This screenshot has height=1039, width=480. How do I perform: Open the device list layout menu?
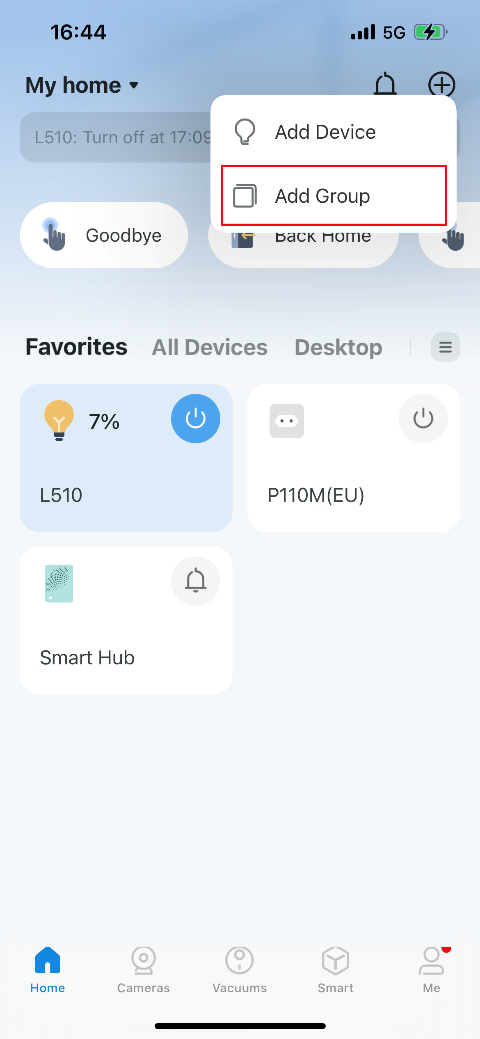[446, 347]
